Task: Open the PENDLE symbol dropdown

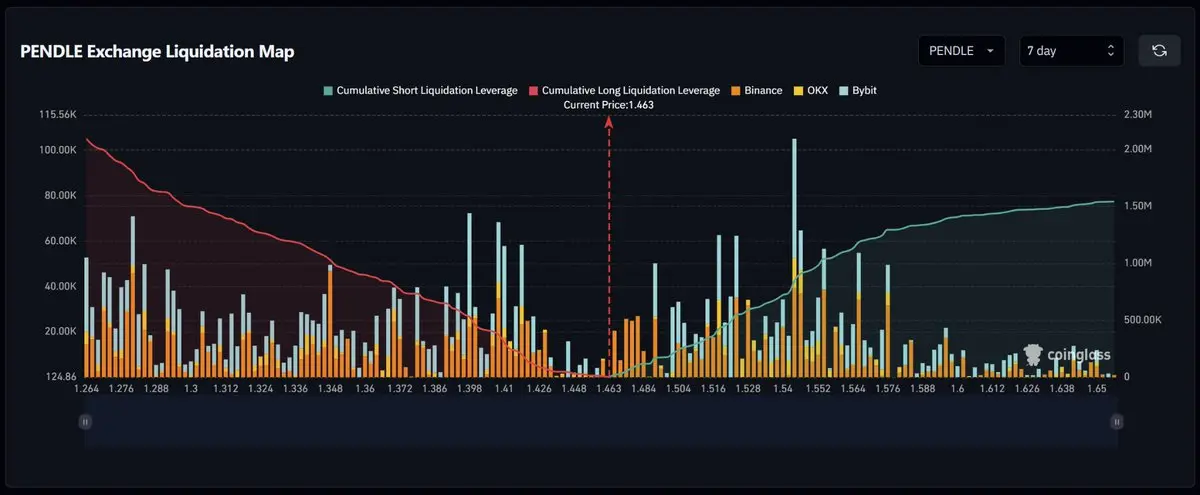Action: 962,51
